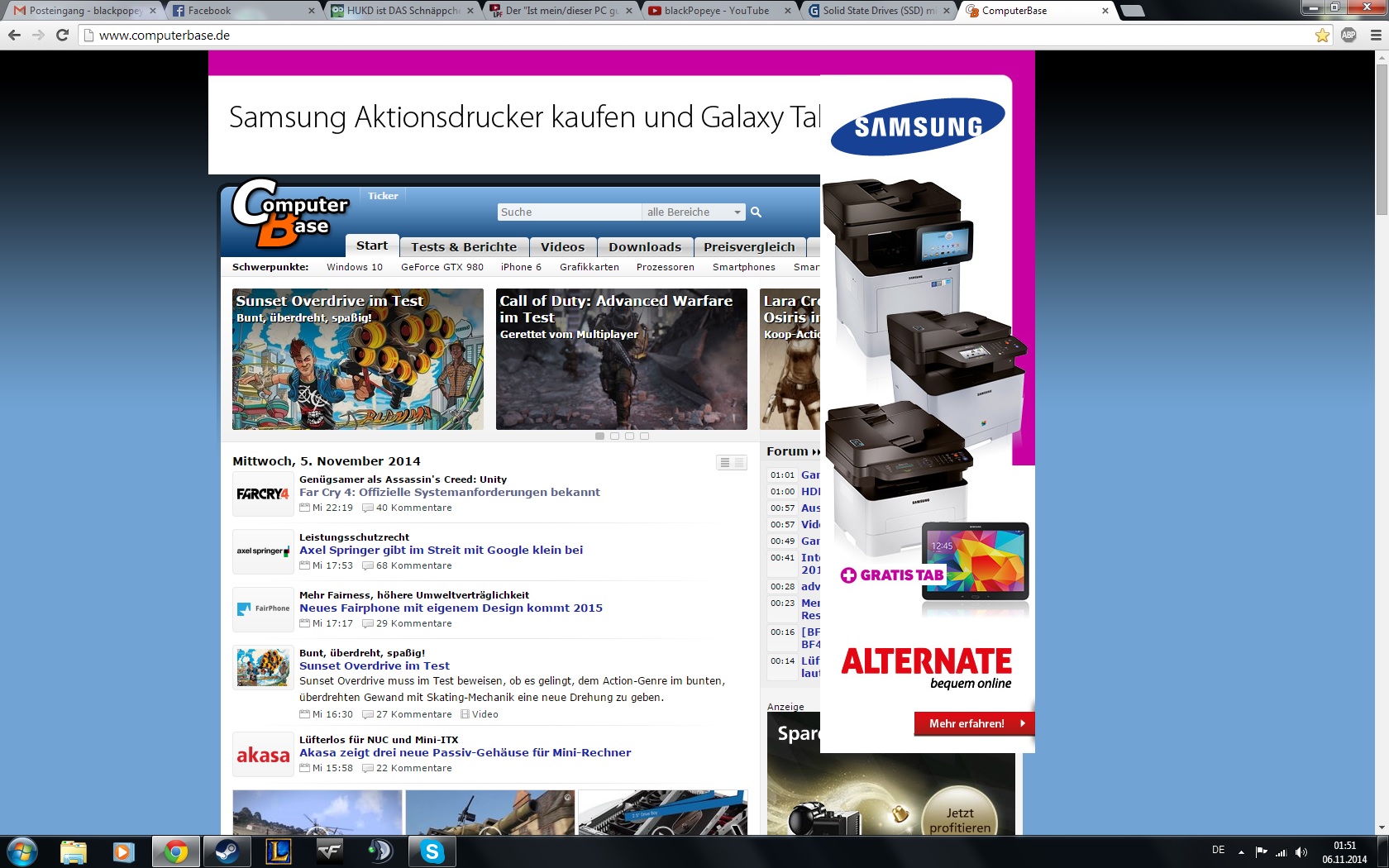Open the Action Center flag icon

[1262, 852]
